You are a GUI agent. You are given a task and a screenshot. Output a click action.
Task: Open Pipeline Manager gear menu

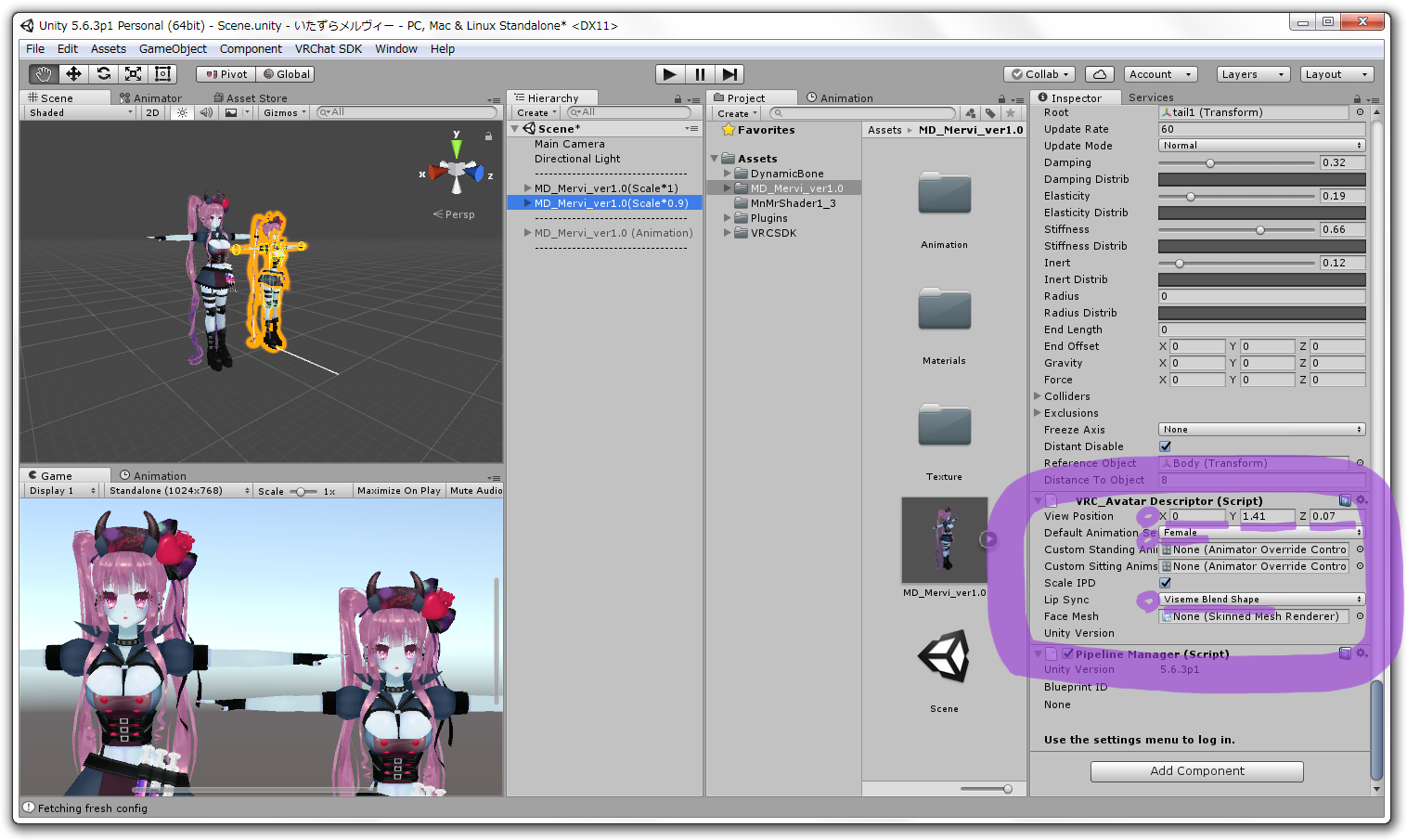(1362, 653)
